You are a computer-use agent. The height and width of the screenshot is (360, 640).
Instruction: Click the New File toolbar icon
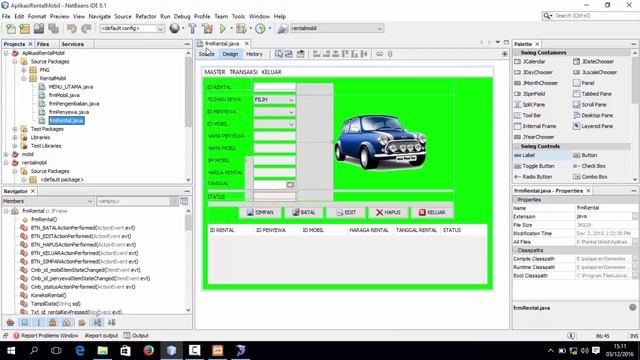[x=11, y=29]
